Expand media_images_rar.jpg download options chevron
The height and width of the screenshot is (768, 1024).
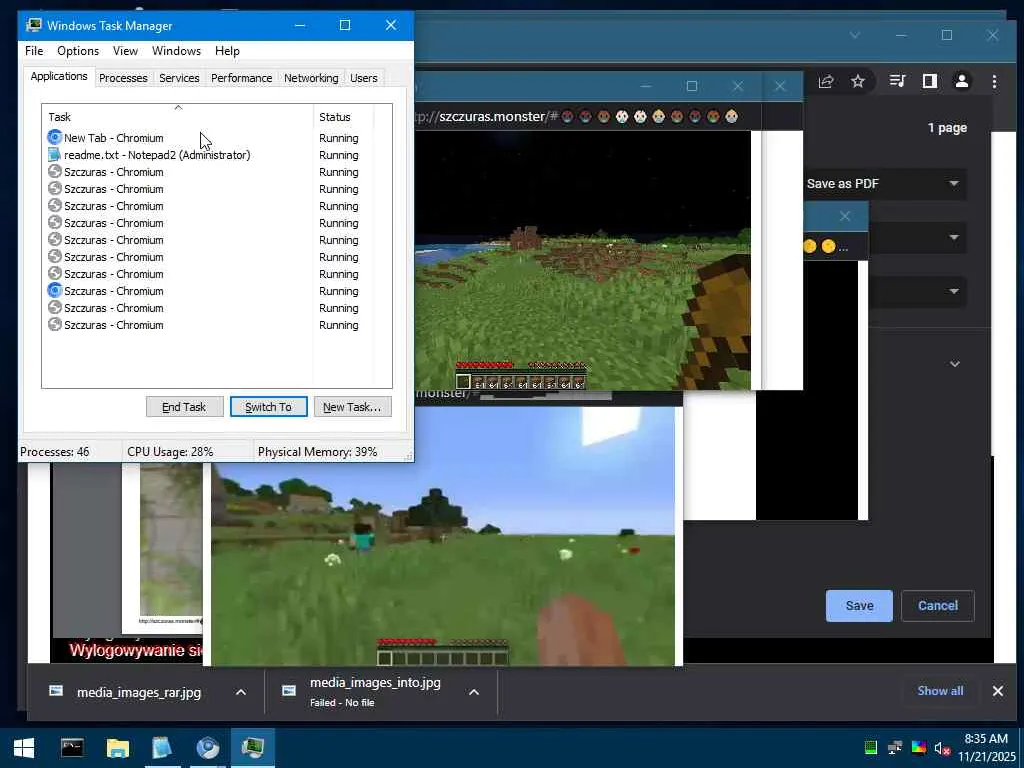pos(240,692)
